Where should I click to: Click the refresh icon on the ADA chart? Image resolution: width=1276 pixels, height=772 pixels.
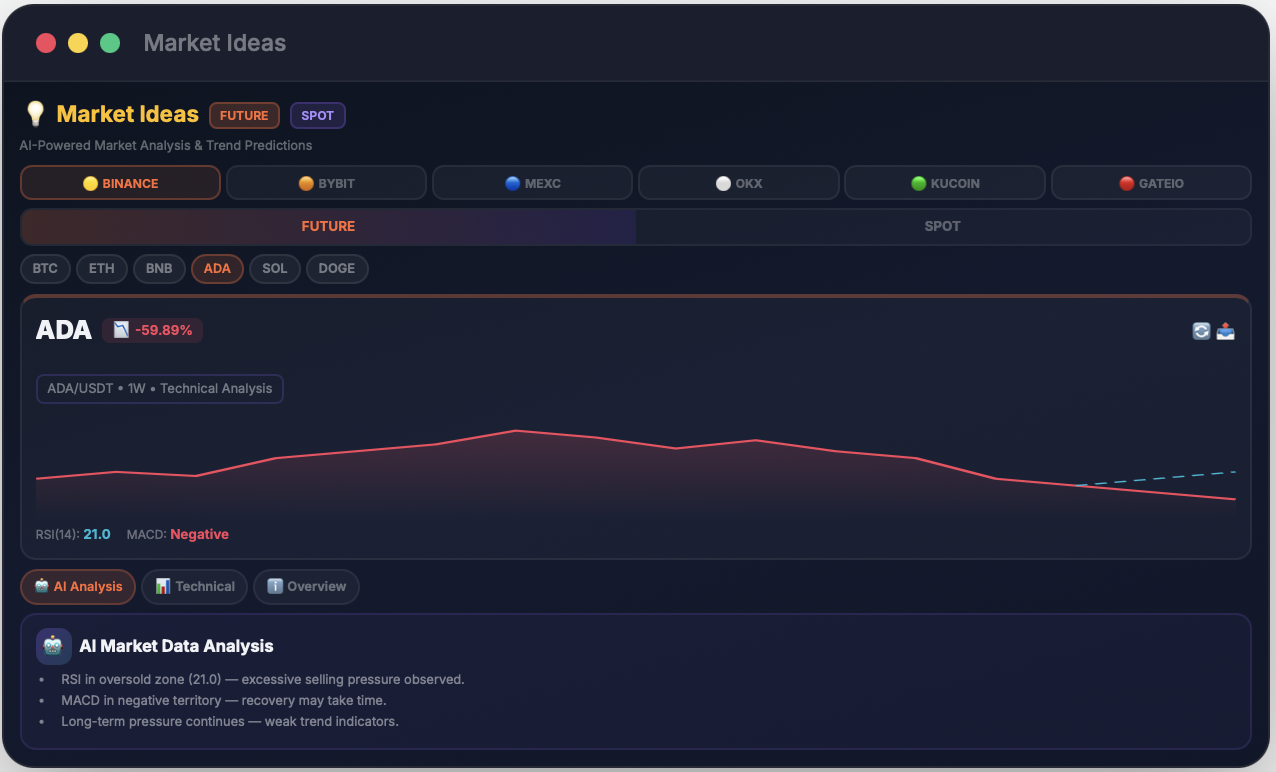(x=1201, y=330)
